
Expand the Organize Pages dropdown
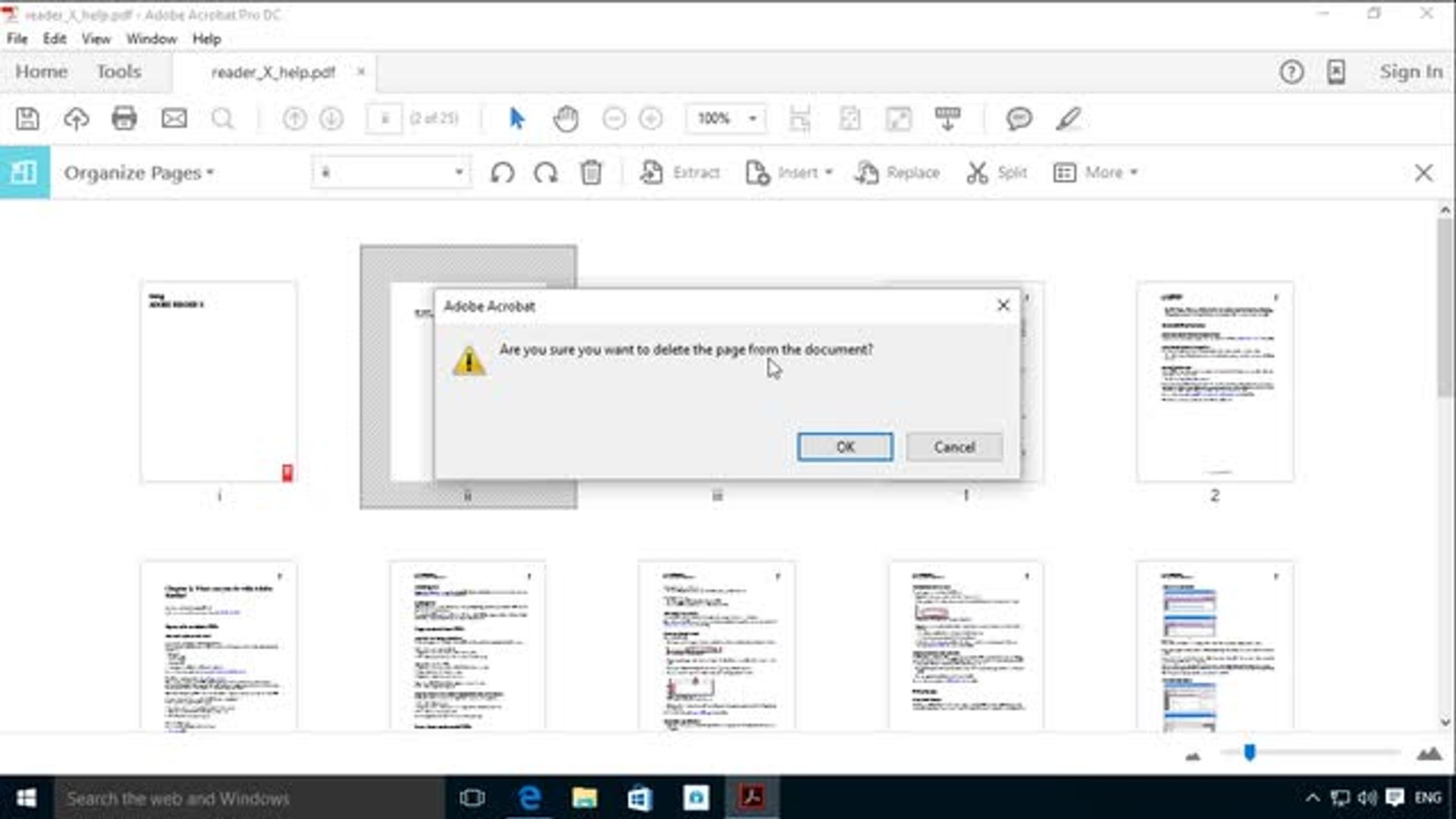139,173
